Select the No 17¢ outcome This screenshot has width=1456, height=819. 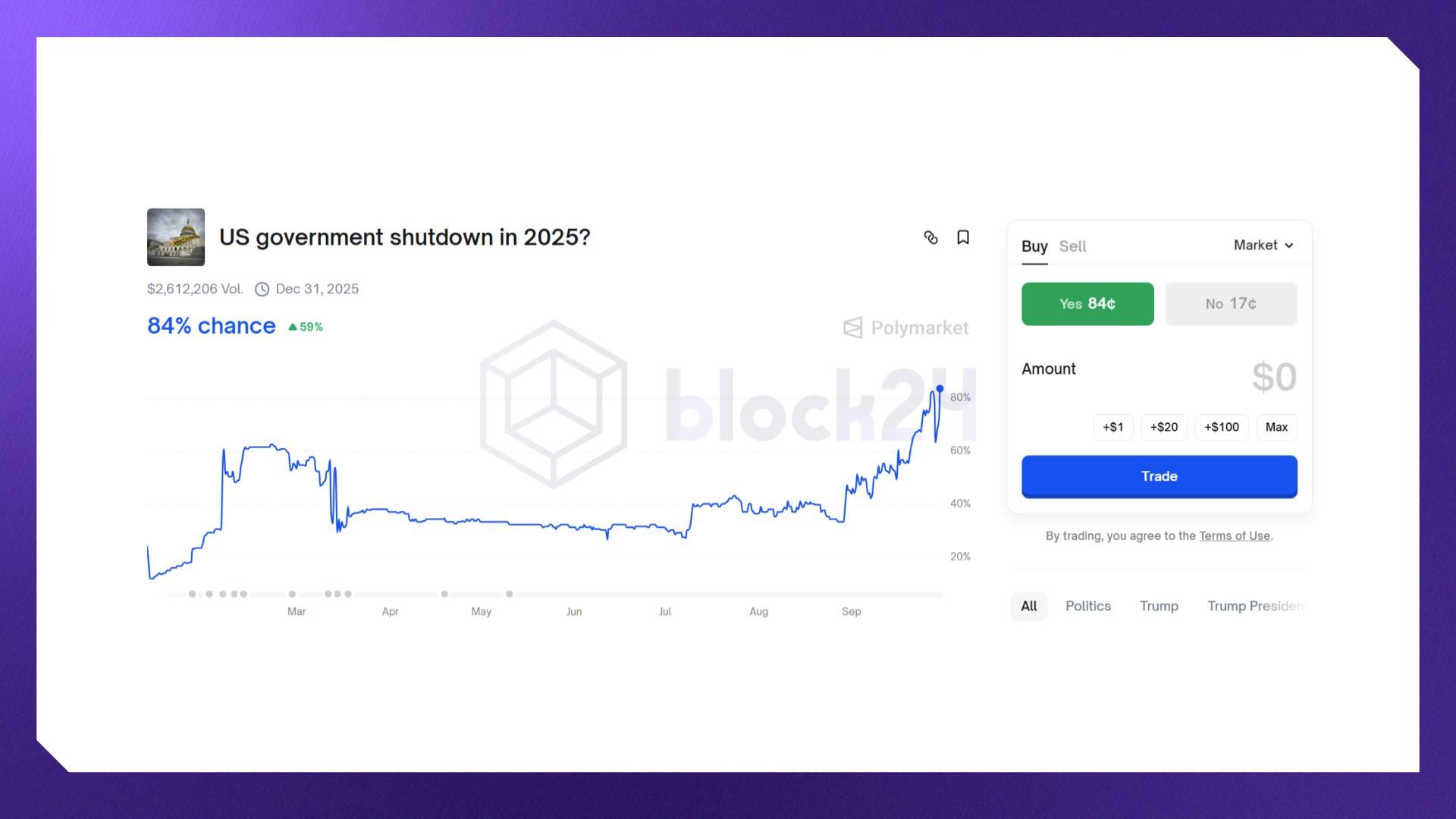[1231, 304]
